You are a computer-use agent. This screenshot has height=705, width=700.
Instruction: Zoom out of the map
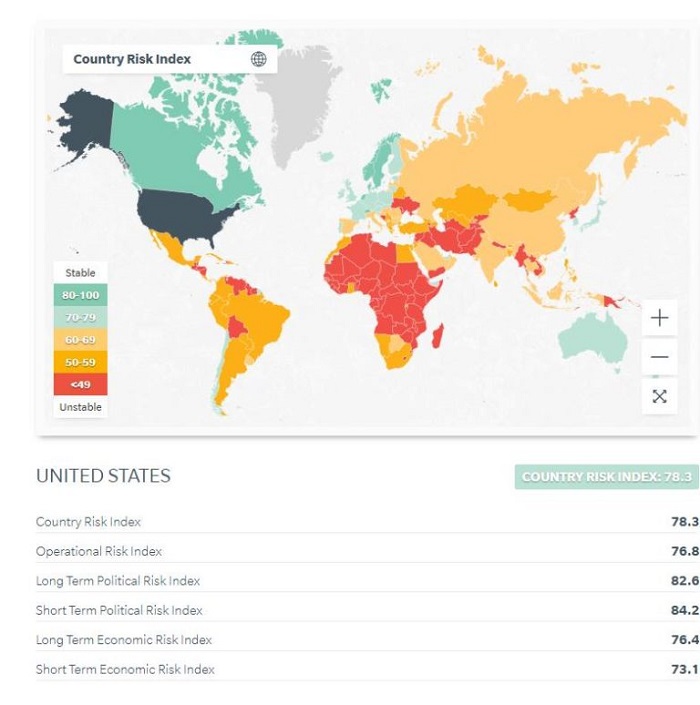(x=659, y=357)
